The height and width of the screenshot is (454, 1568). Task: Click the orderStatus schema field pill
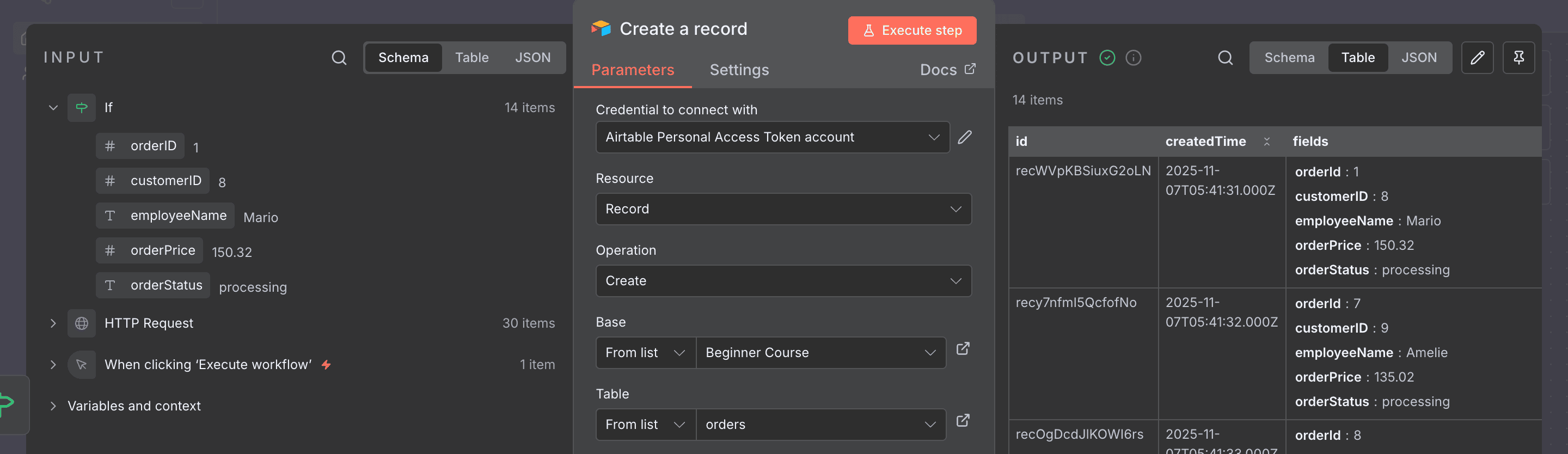(x=153, y=285)
